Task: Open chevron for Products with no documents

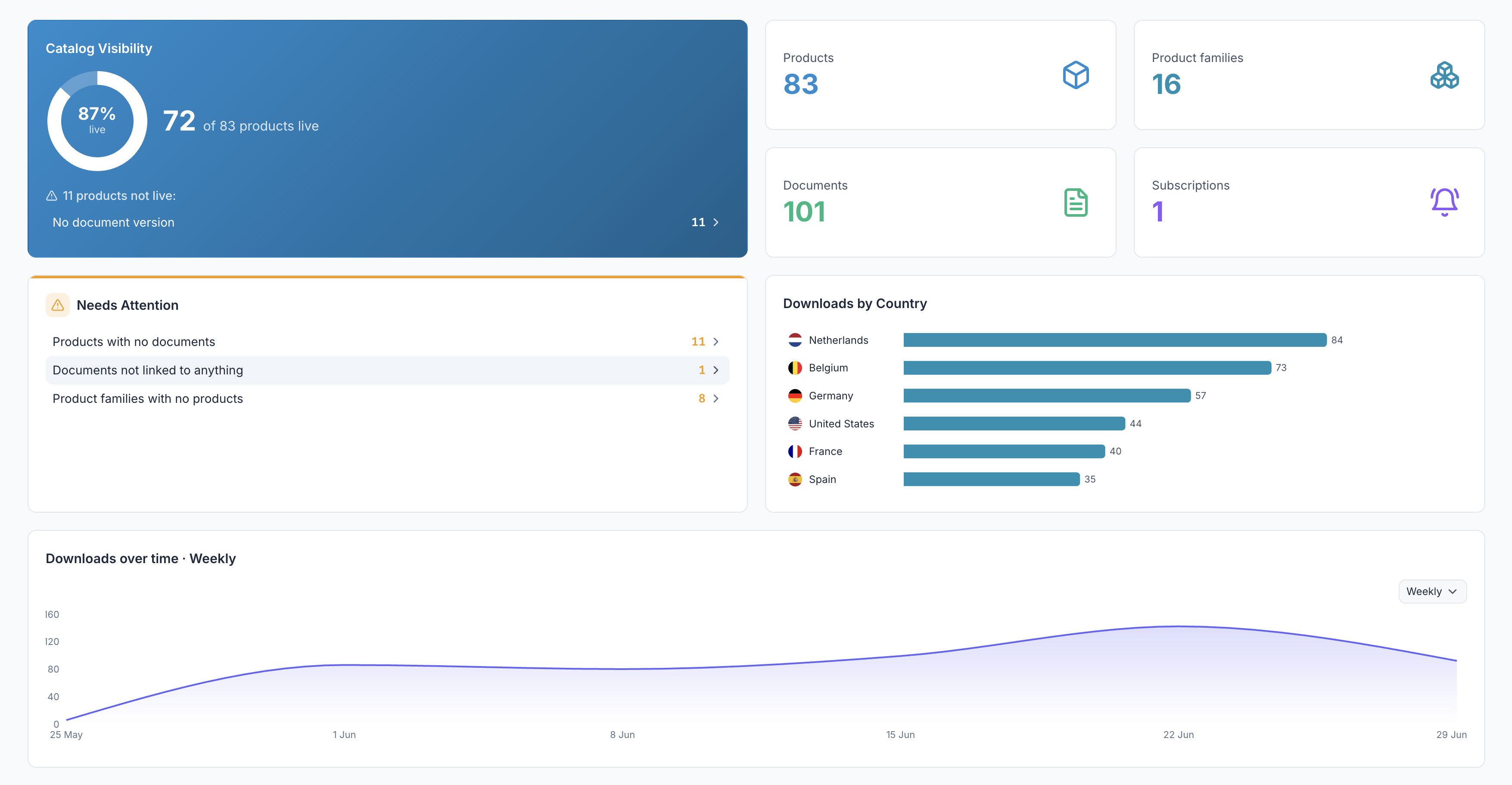Action: pos(716,342)
